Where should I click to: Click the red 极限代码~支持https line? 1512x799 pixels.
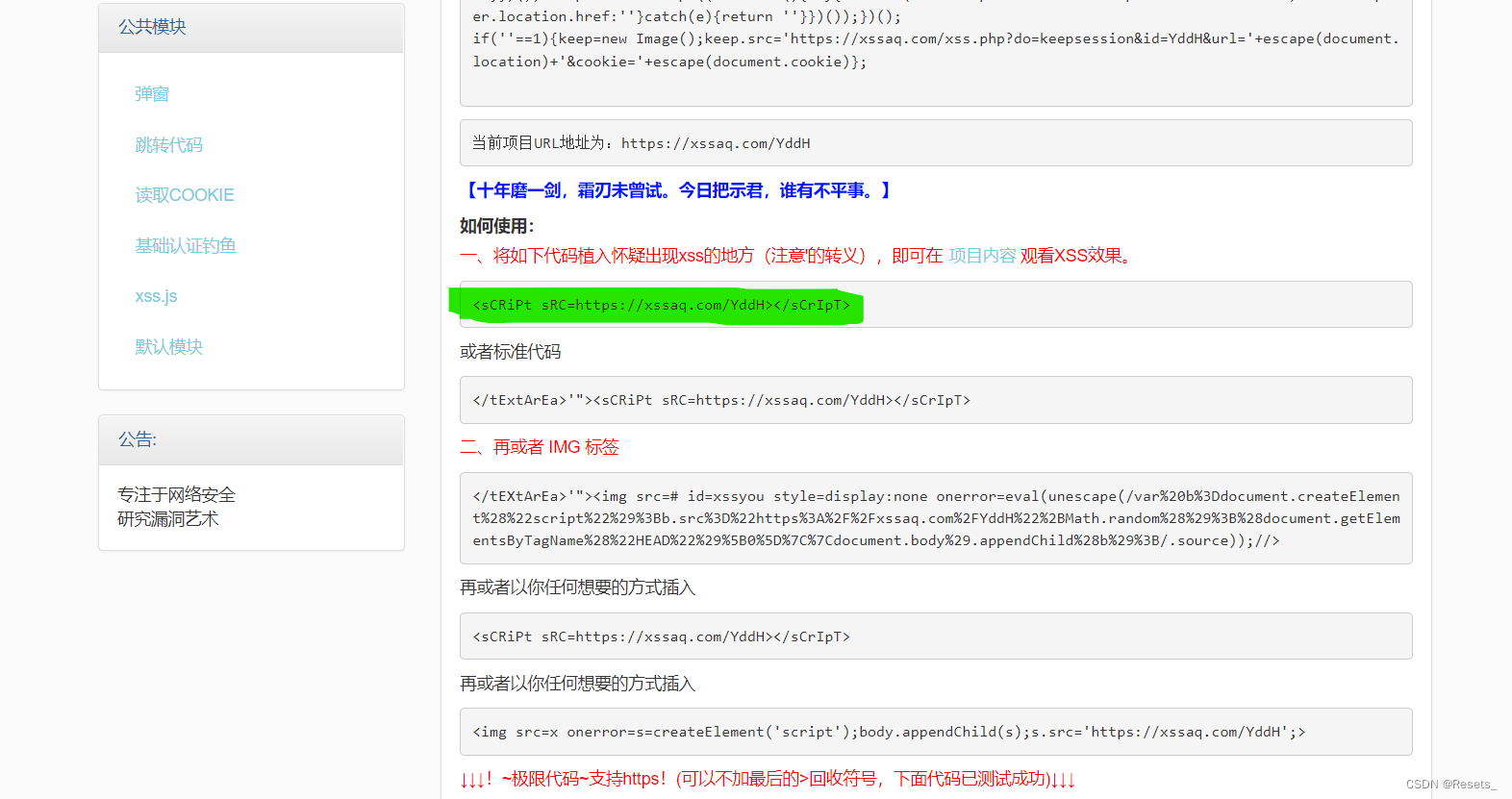pos(768,779)
